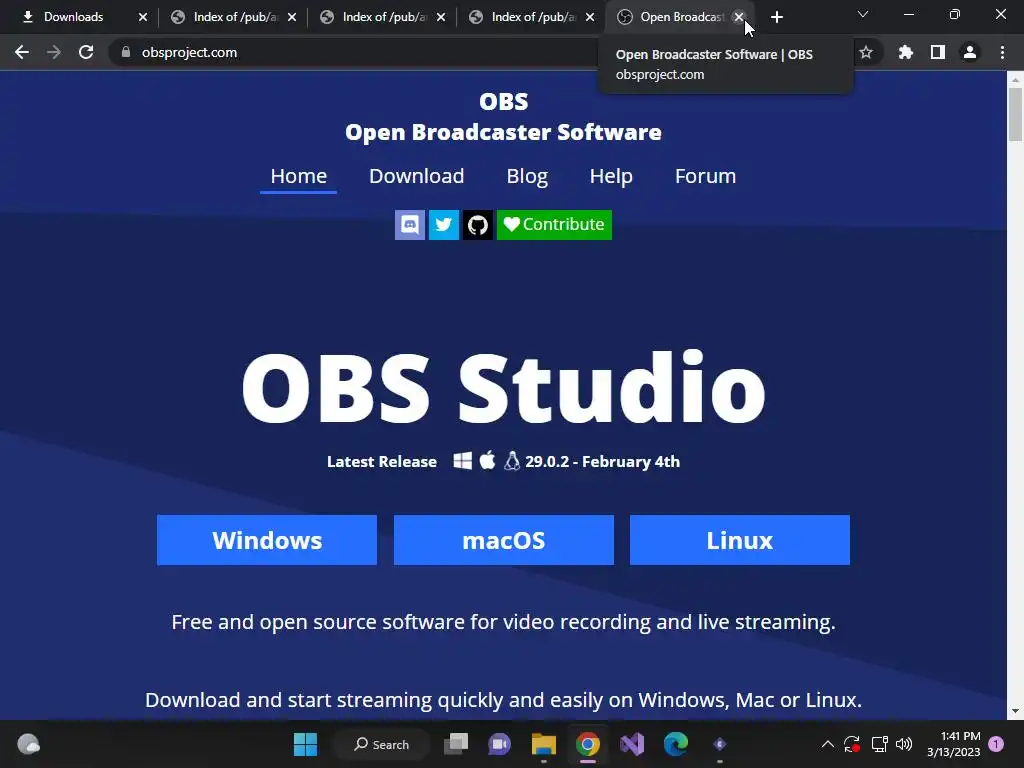Image resolution: width=1024 pixels, height=768 pixels.
Task: Bookmark this page with the star icon
Action: point(866,52)
